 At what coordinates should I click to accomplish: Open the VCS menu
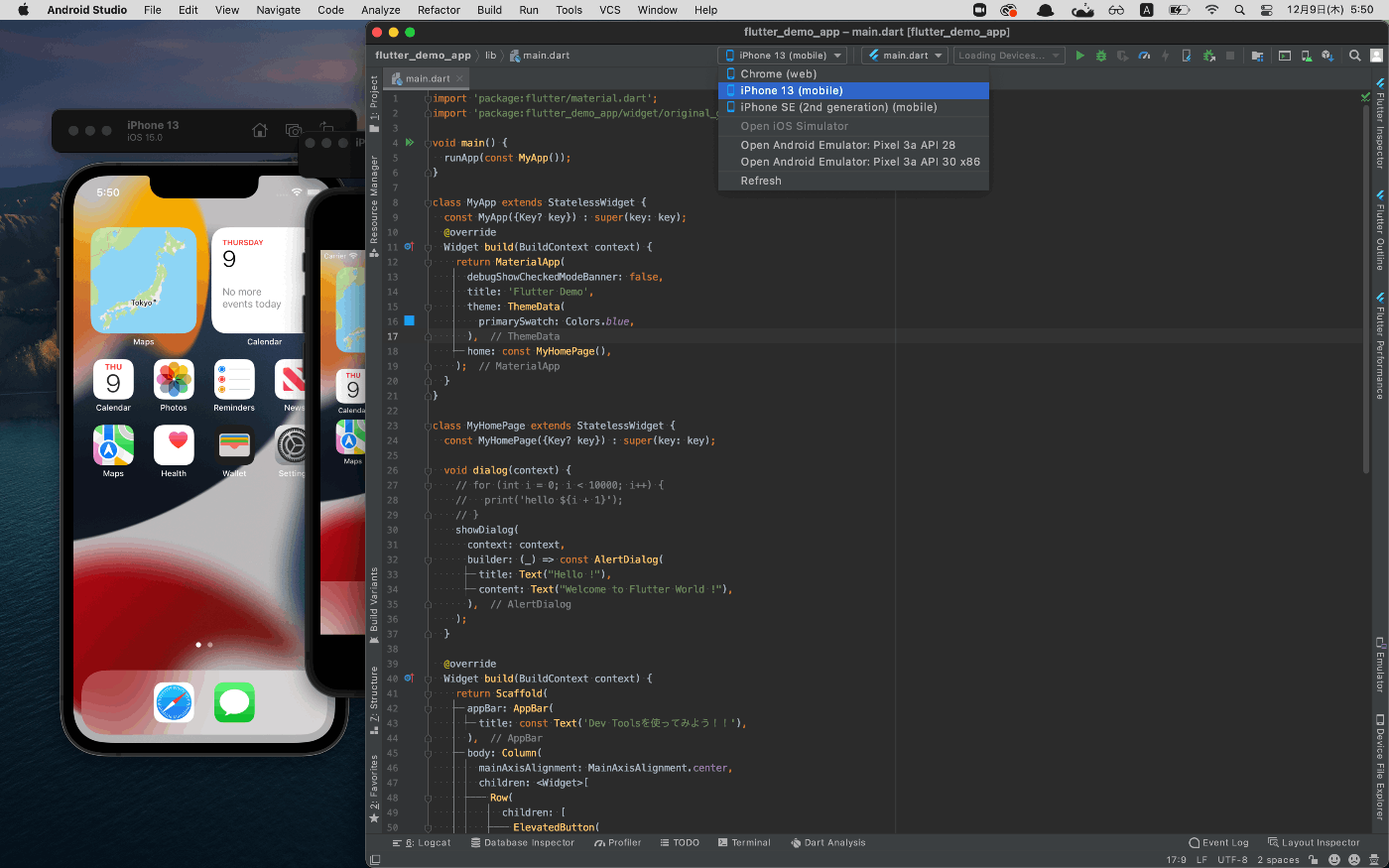point(610,10)
